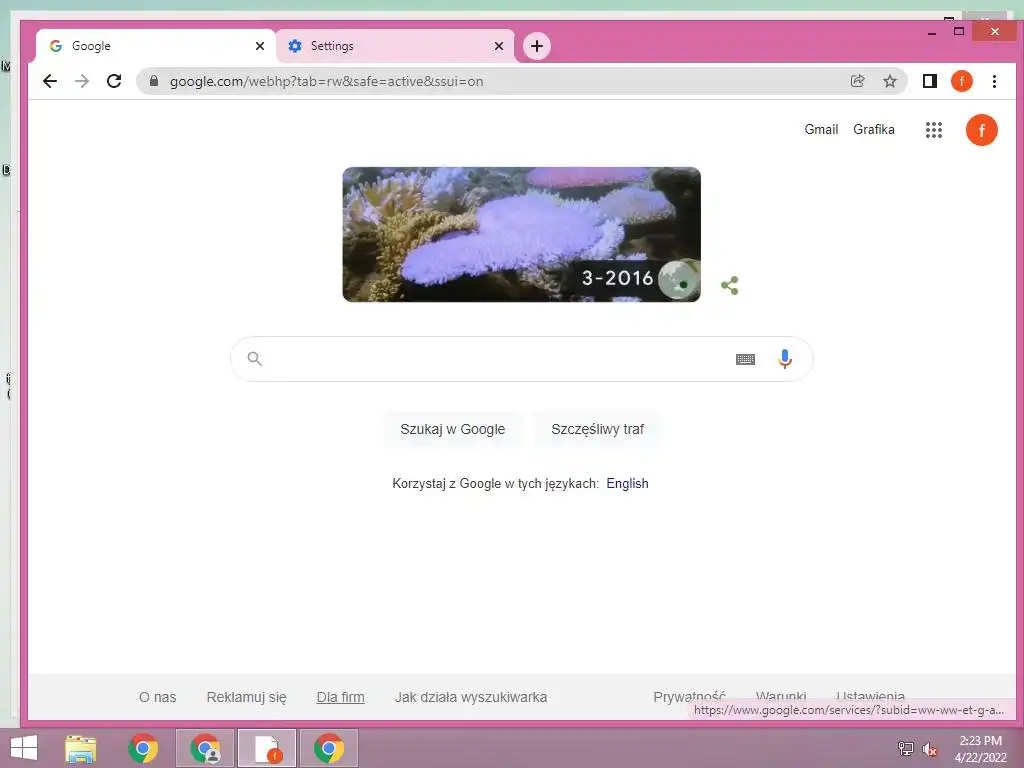
Task: Start voice search with microphone
Action: click(785, 359)
